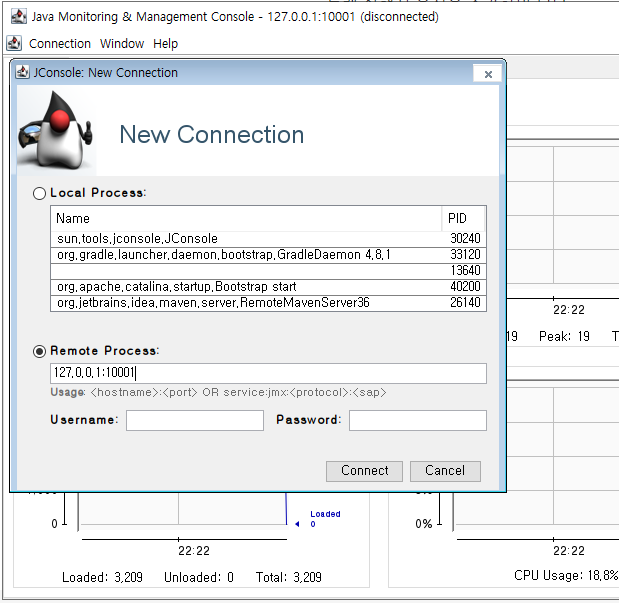
Task: Click the Name column header
Action: pyautogui.click(x=246, y=218)
